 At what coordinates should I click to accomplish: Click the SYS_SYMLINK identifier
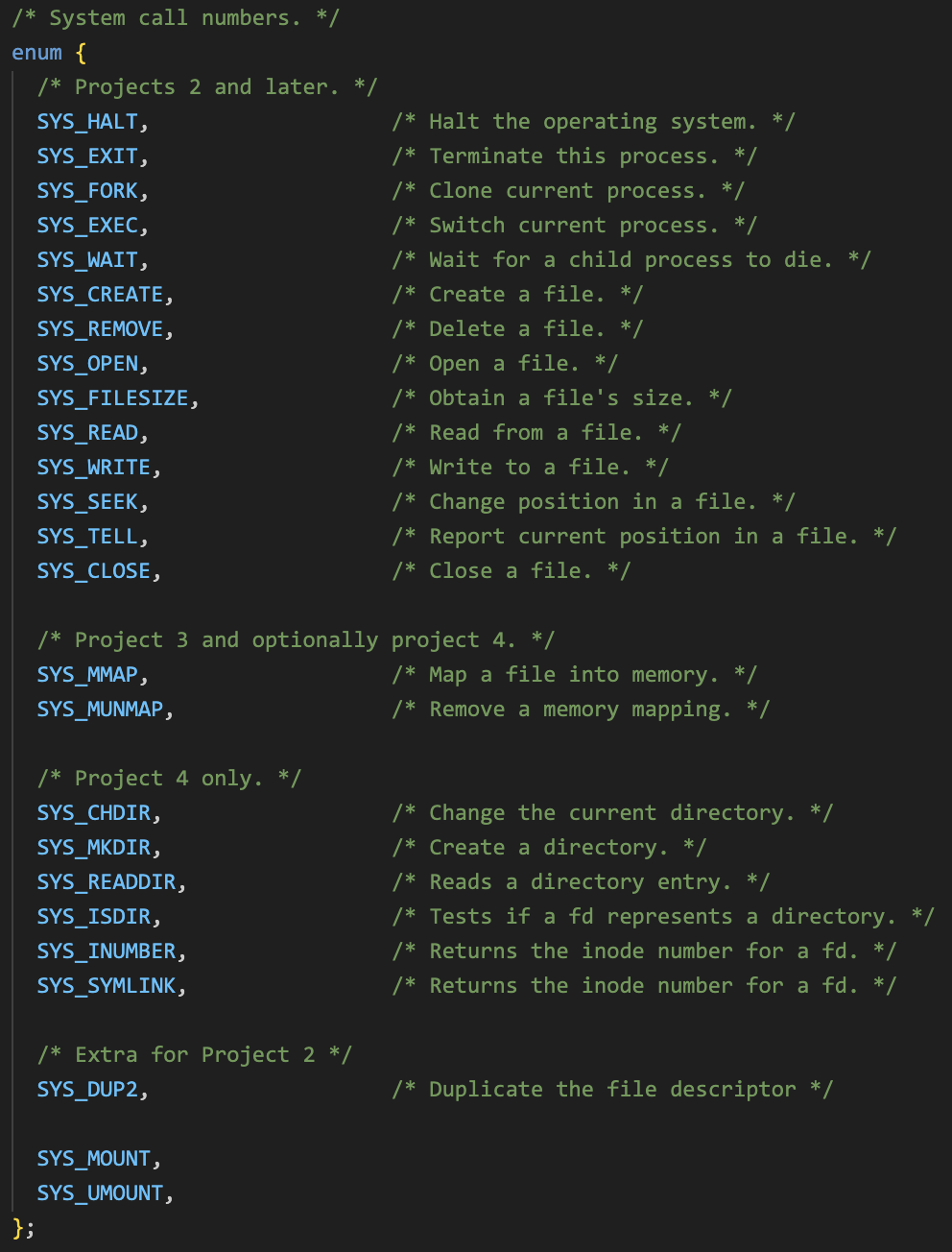coord(107,986)
